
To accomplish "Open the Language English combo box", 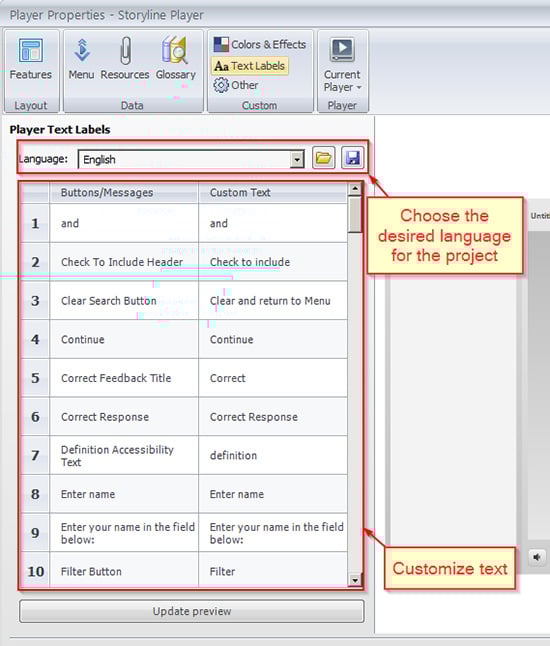I will click(191, 159).
